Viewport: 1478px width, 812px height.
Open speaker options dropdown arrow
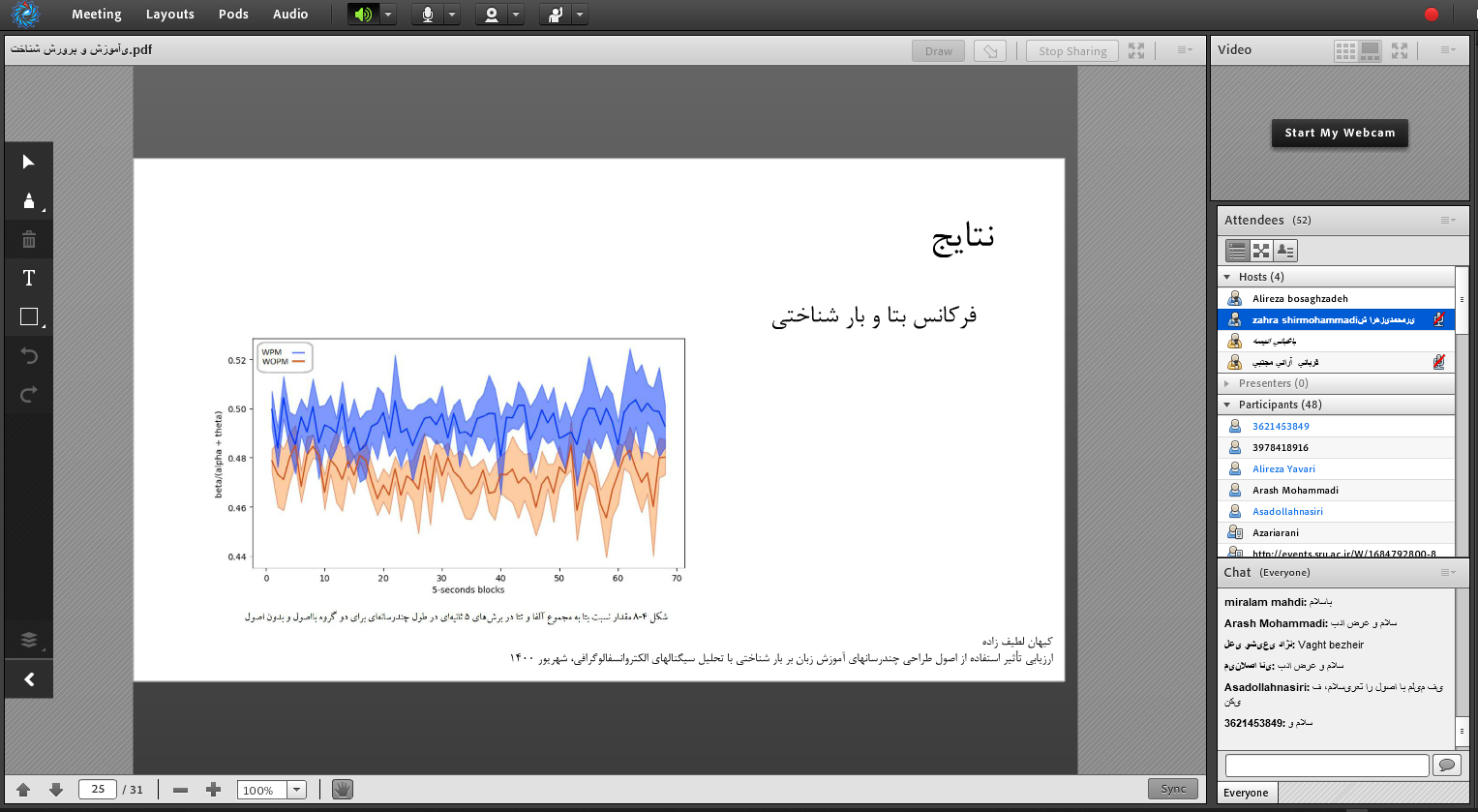point(388,15)
